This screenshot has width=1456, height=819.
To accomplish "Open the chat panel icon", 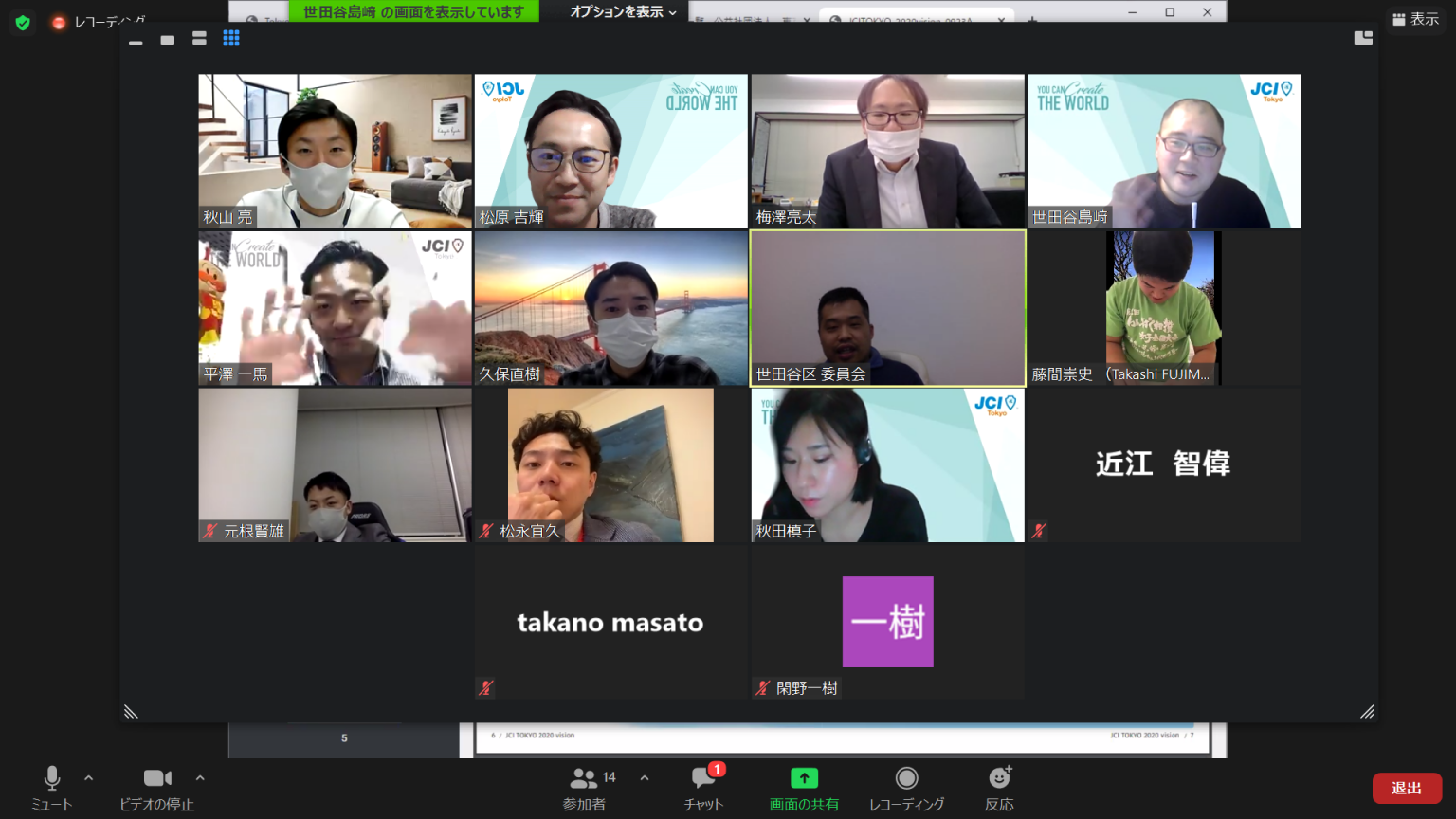I will [x=703, y=778].
